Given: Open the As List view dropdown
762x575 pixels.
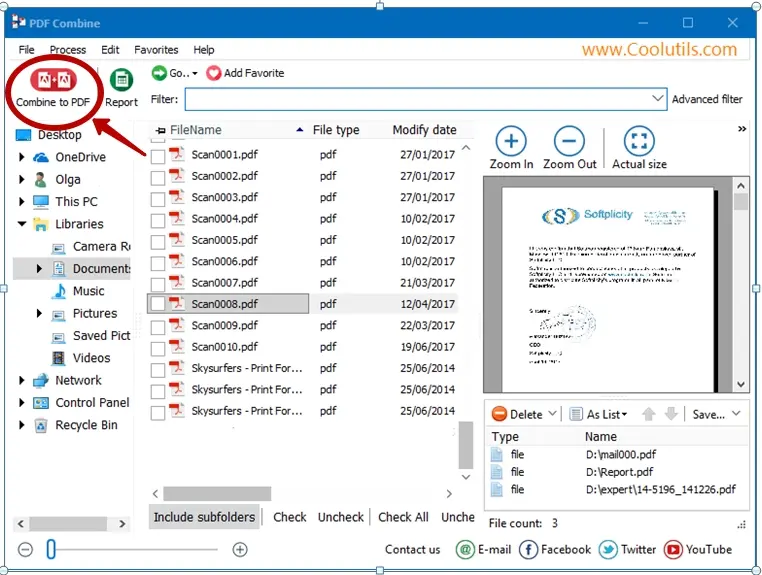Looking at the screenshot, I should pos(598,414).
